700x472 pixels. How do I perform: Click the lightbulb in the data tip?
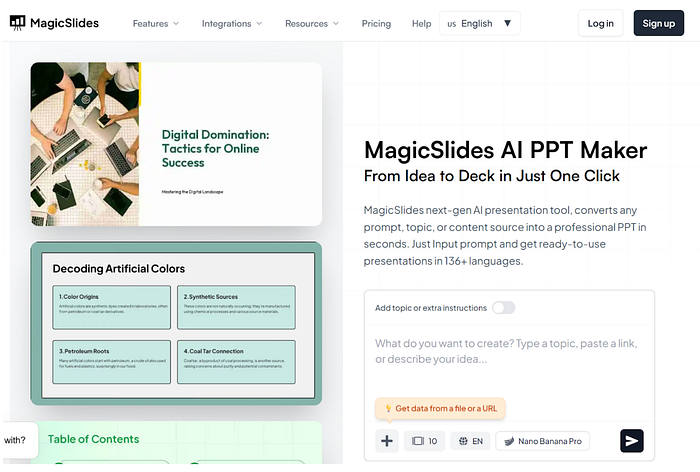(x=388, y=408)
